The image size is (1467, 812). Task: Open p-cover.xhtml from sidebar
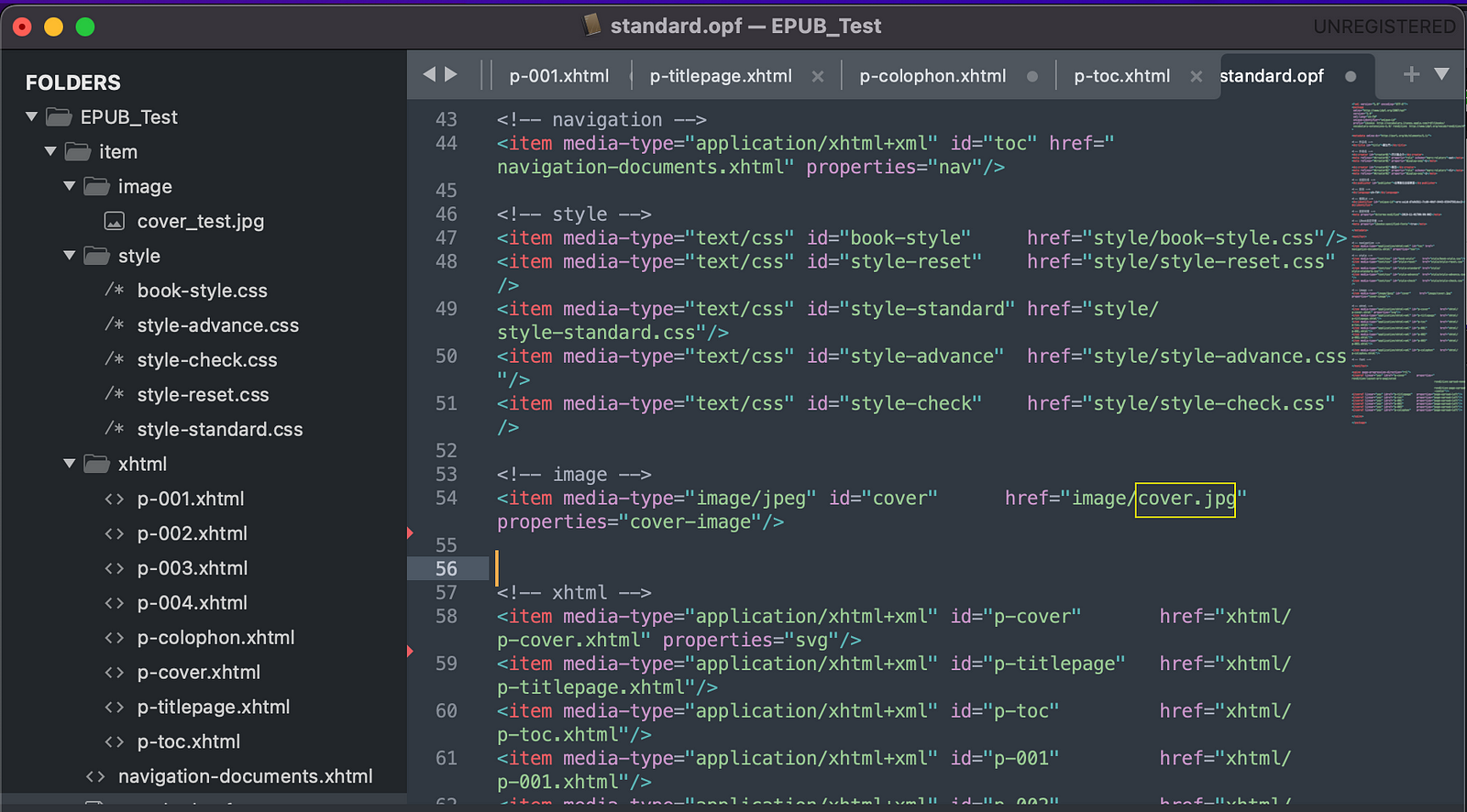point(199,673)
